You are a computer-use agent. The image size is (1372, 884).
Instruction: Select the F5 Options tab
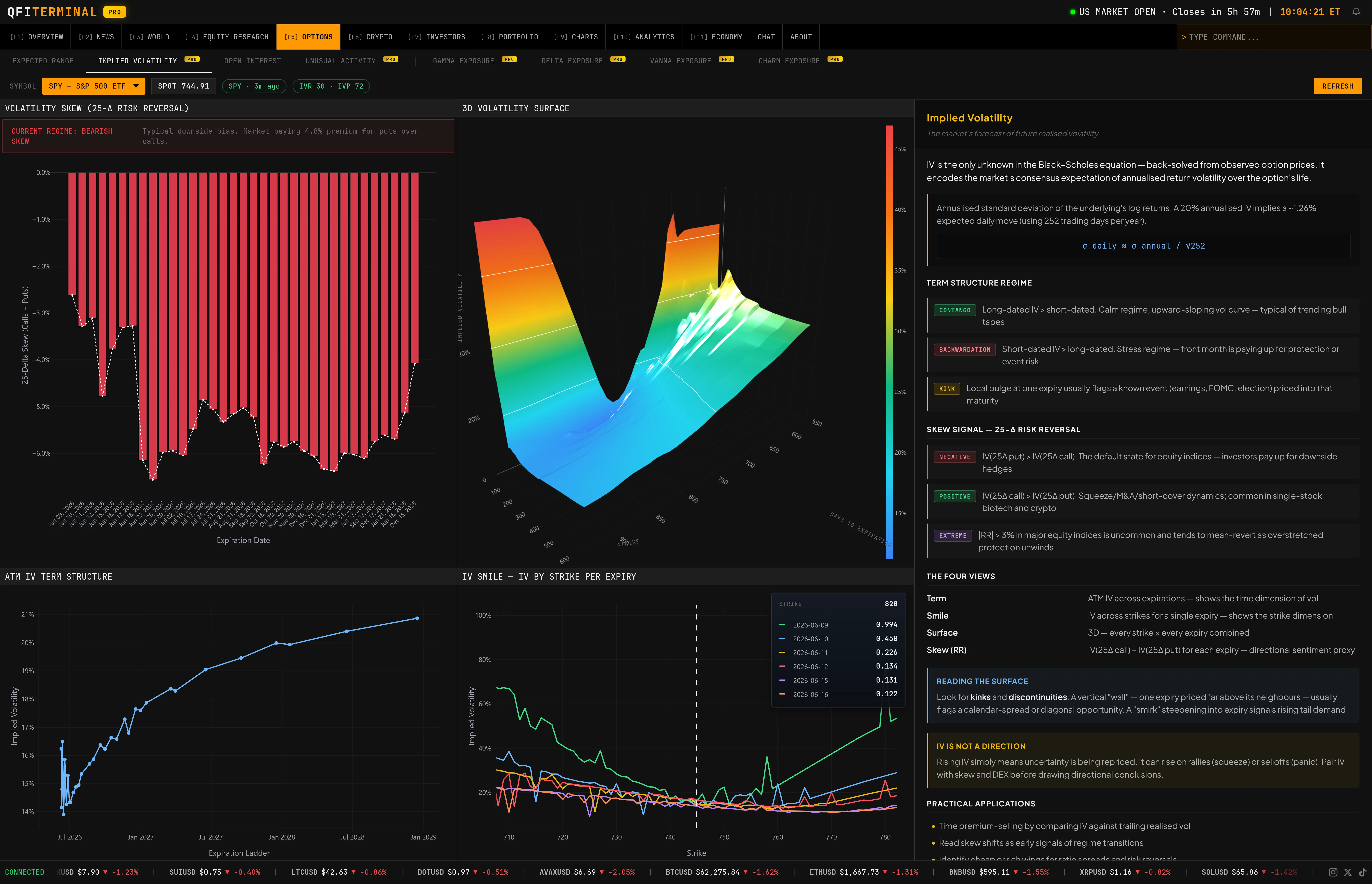click(x=308, y=37)
